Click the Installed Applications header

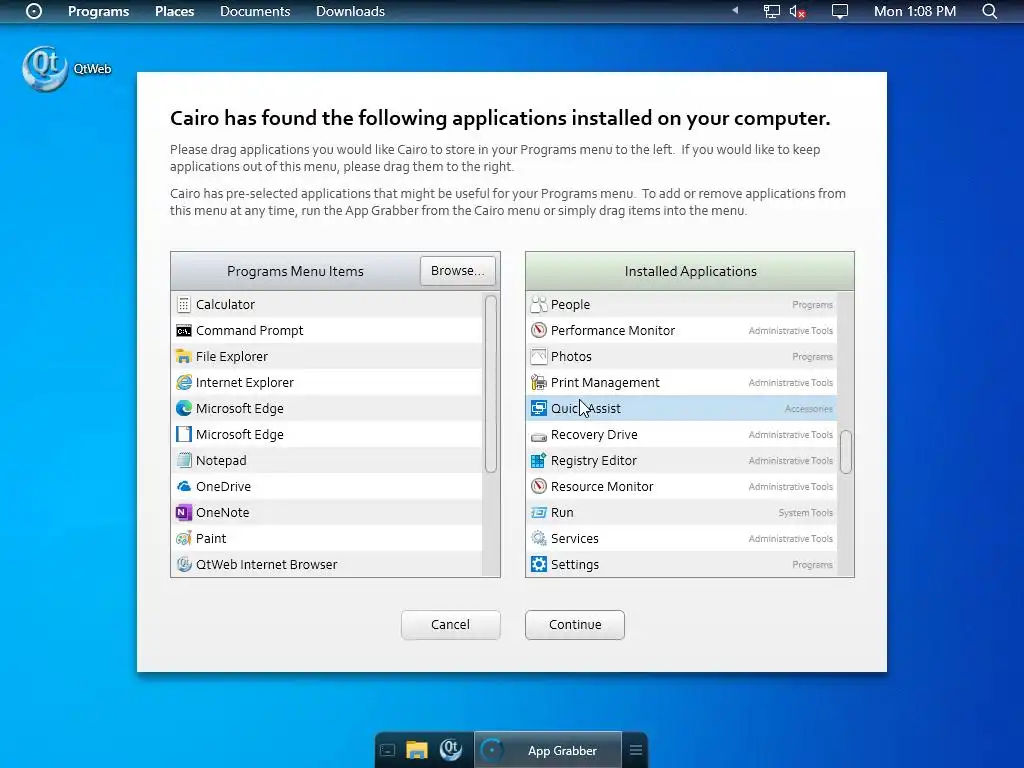(690, 271)
